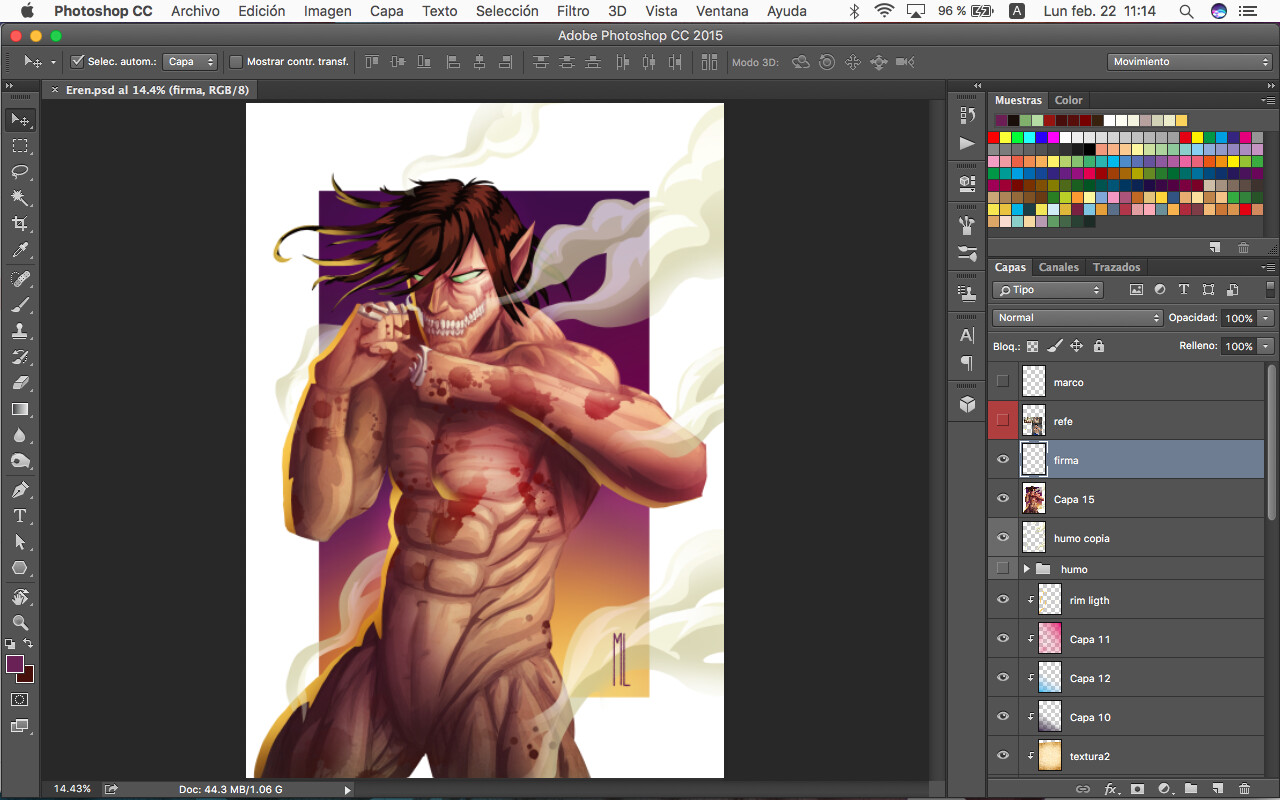The image size is (1280, 800).
Task: Select the Eraser tool
Action: [20, 382]
